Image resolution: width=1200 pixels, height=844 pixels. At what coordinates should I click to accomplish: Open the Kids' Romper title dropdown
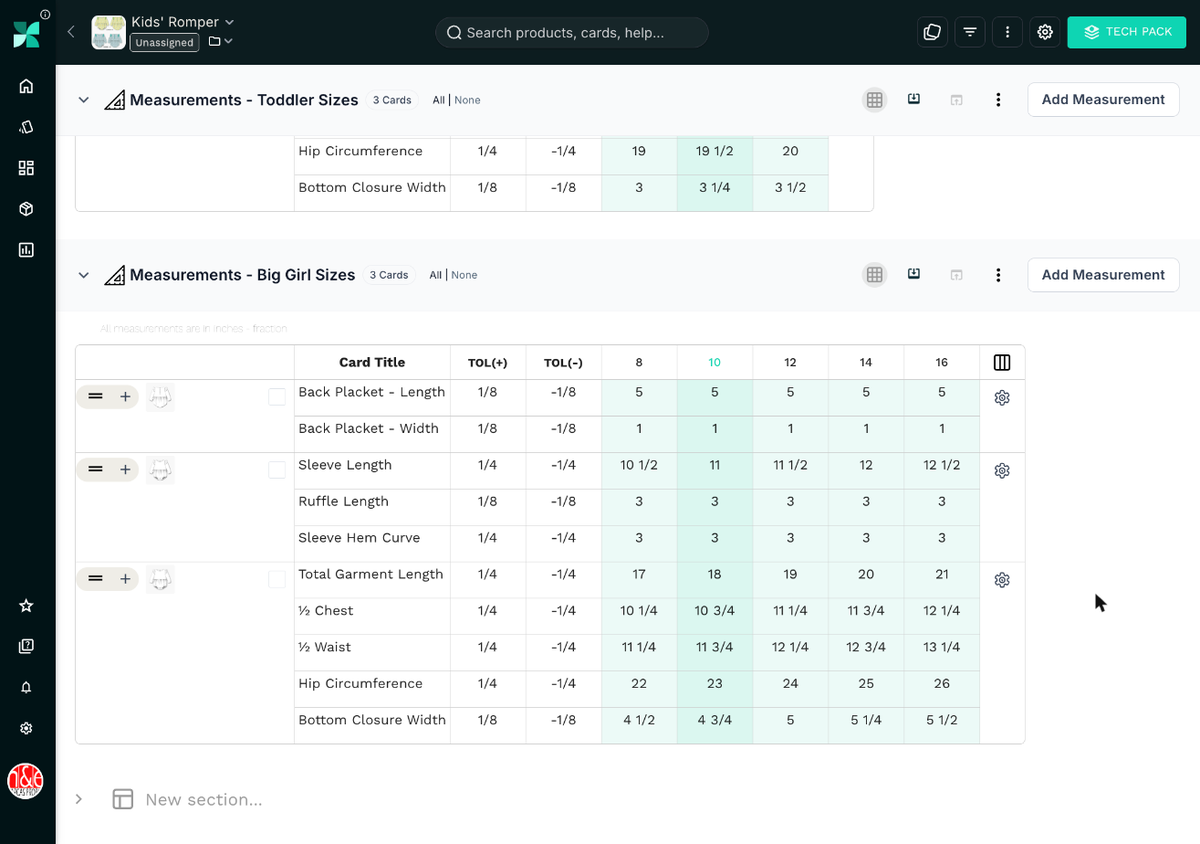pos(183,21)
